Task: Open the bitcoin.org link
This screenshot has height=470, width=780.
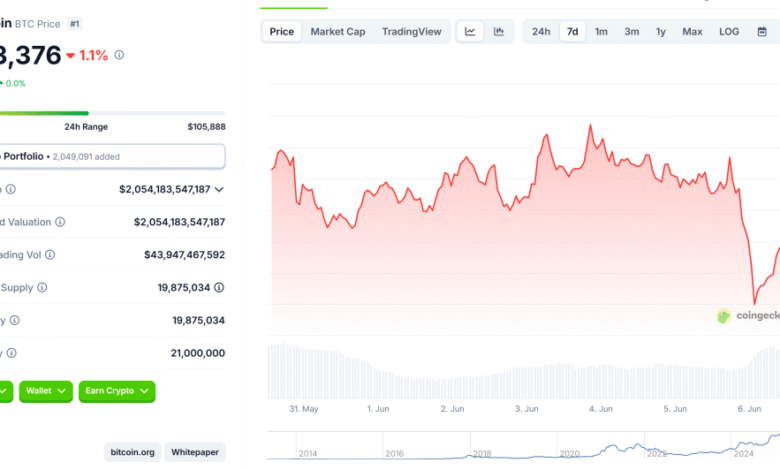Action: pos(132,452)
